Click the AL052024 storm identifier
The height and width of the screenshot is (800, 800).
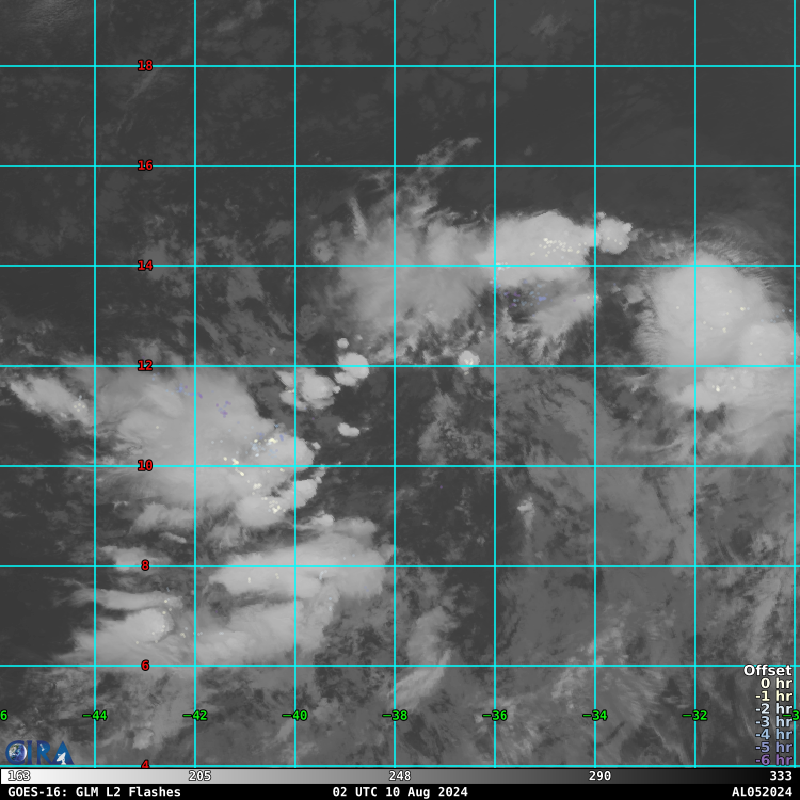(x=762, y=792)
